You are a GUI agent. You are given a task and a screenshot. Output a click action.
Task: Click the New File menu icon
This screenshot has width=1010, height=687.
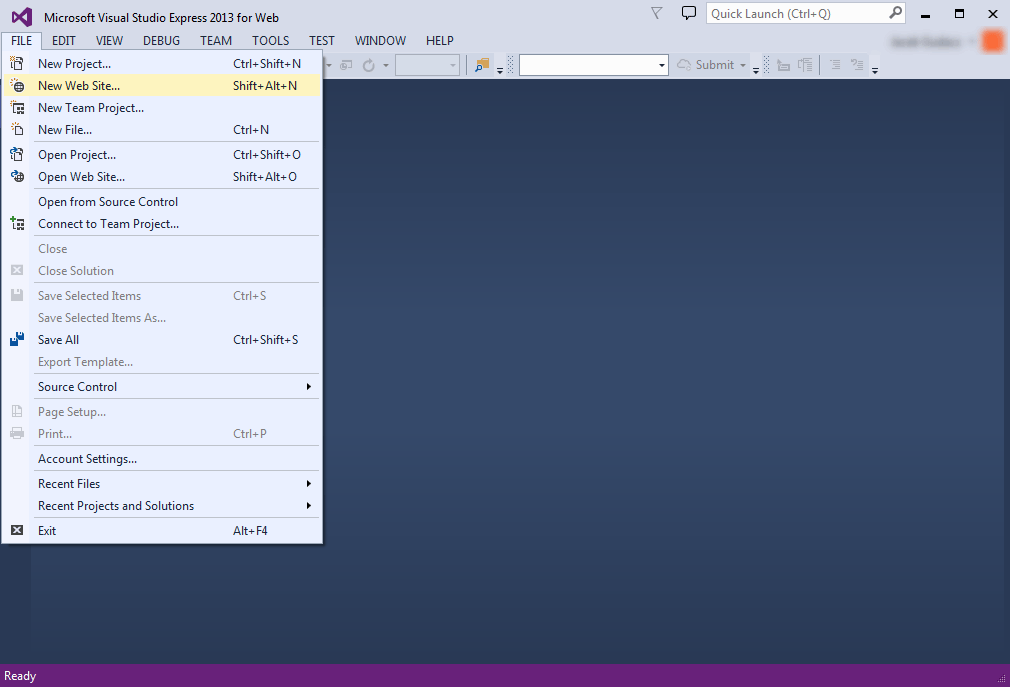coord(17,129)
